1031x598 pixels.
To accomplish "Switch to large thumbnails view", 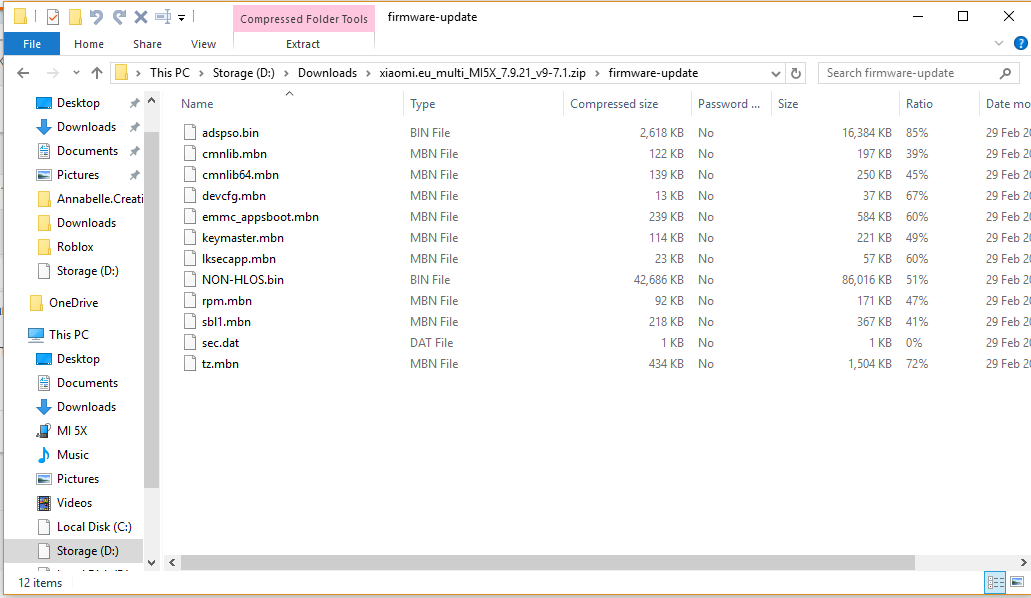I will (1017, 582).
